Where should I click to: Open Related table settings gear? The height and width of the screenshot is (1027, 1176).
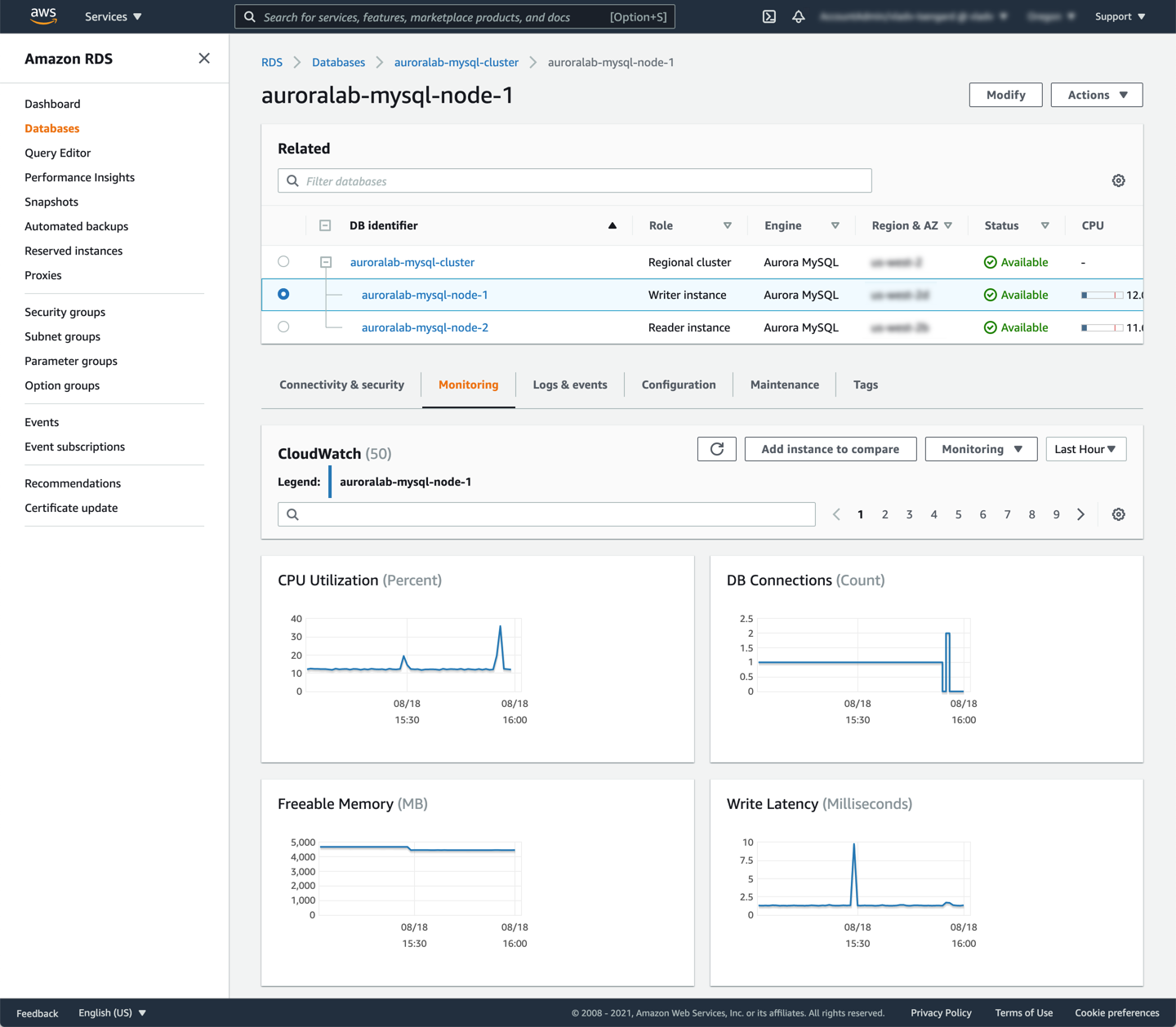1118,180
